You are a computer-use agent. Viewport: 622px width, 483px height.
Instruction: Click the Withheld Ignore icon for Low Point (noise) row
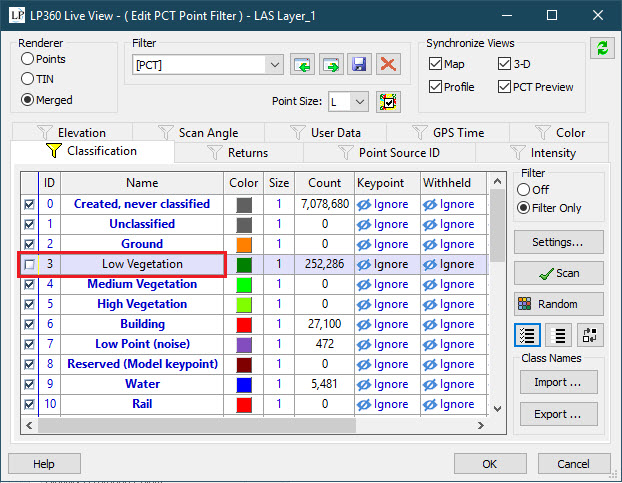[430, 345]
